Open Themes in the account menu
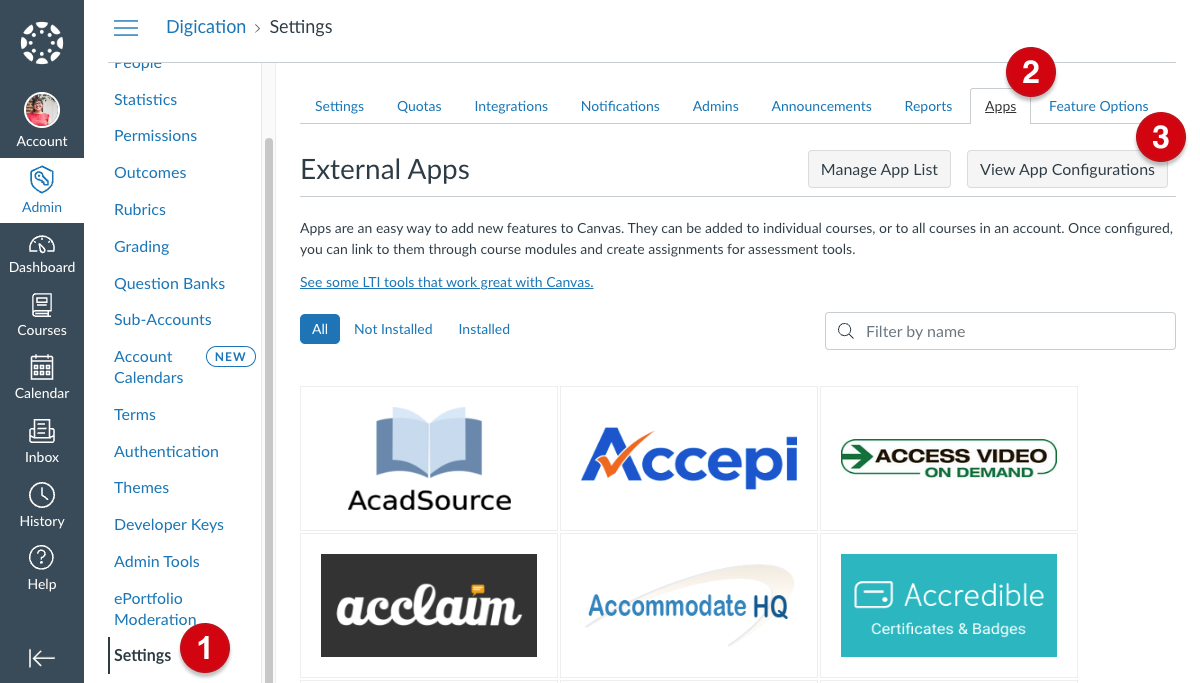Image resolution: width=1200 pixels, height=683 pixels. point(142,487)
